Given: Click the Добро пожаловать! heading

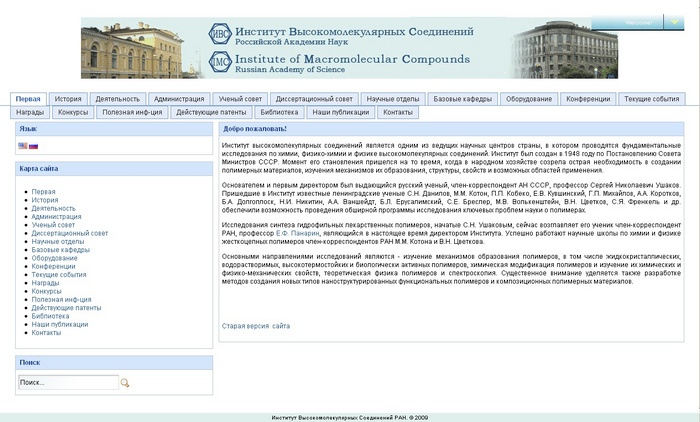Looking at the screenshot, I should (255, 129).
